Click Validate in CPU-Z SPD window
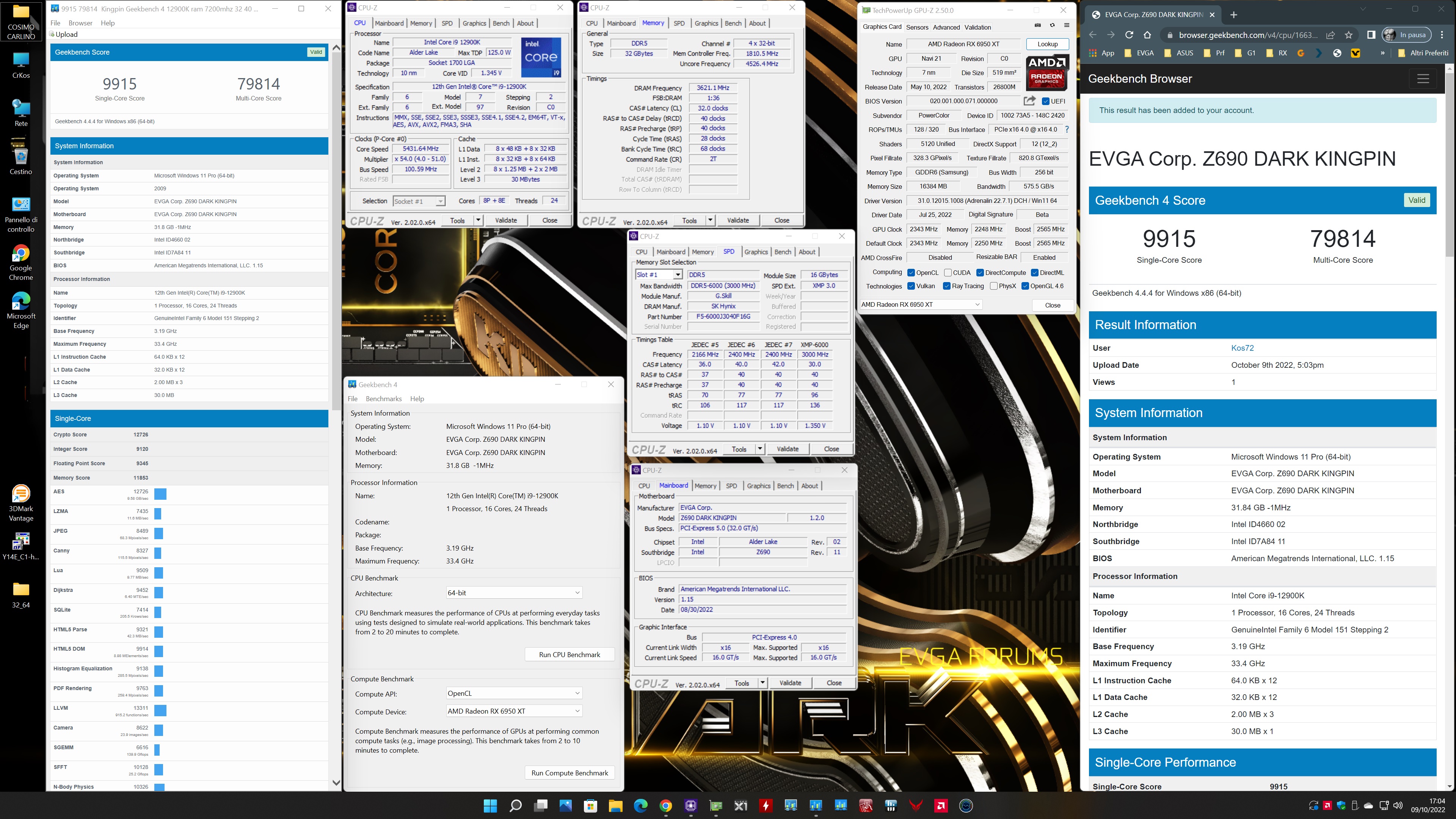 click(x=788, y=449)
